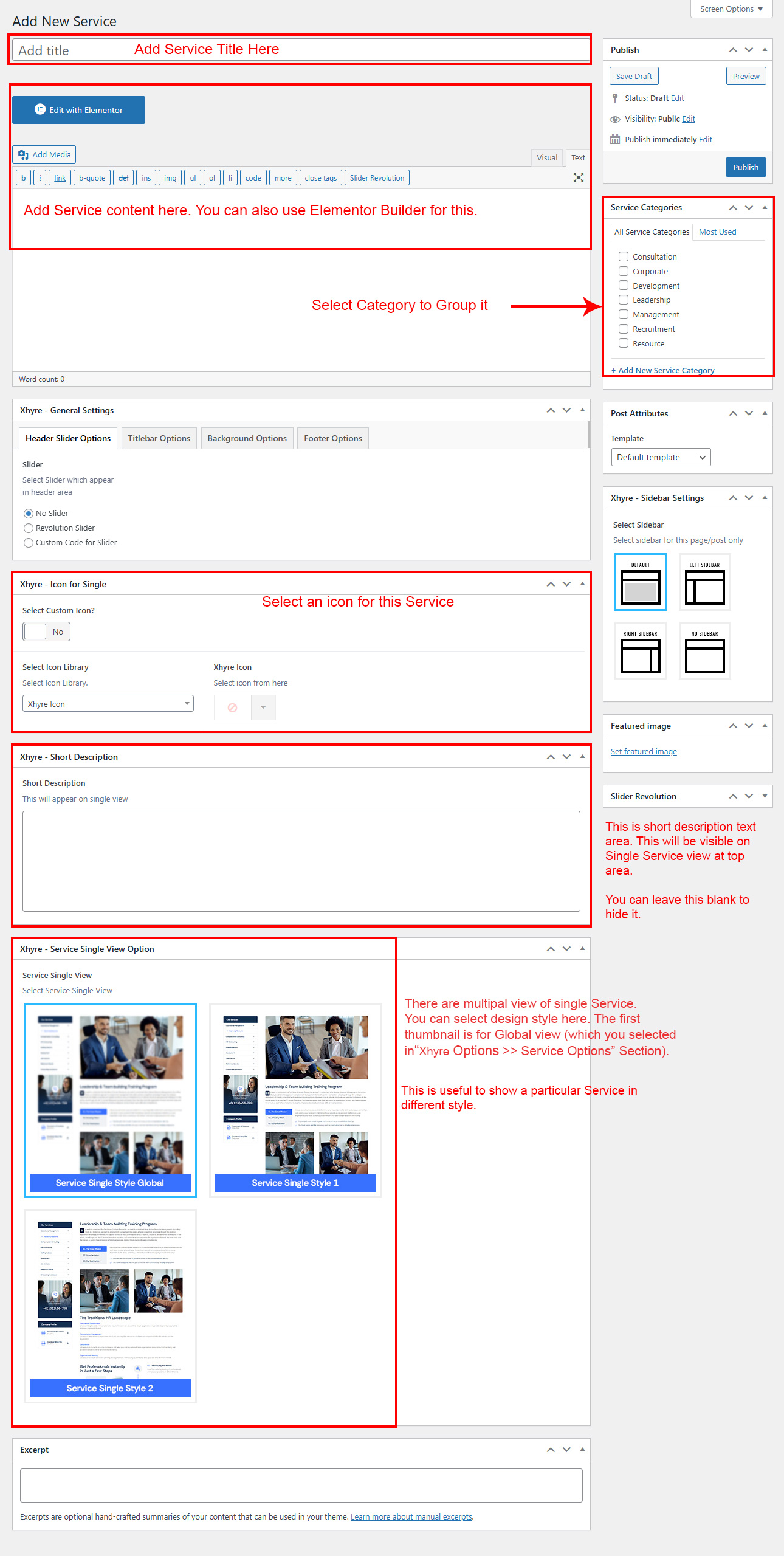This screenshot has width=784, height=1556.
Task: Open the Template dropdown in Post Attributes
Action: pos(661,457)
